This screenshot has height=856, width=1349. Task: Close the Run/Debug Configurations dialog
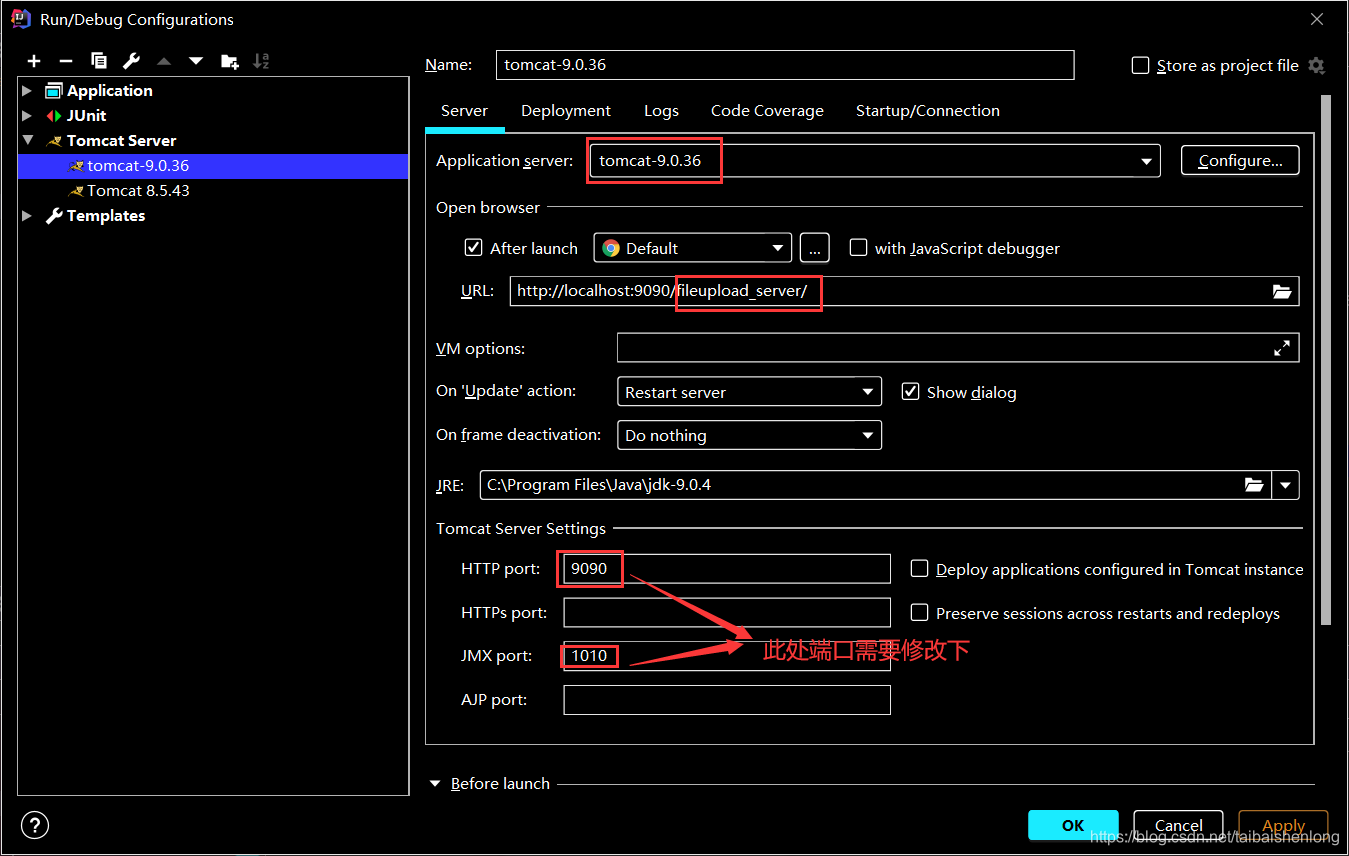click(1317, 19)
